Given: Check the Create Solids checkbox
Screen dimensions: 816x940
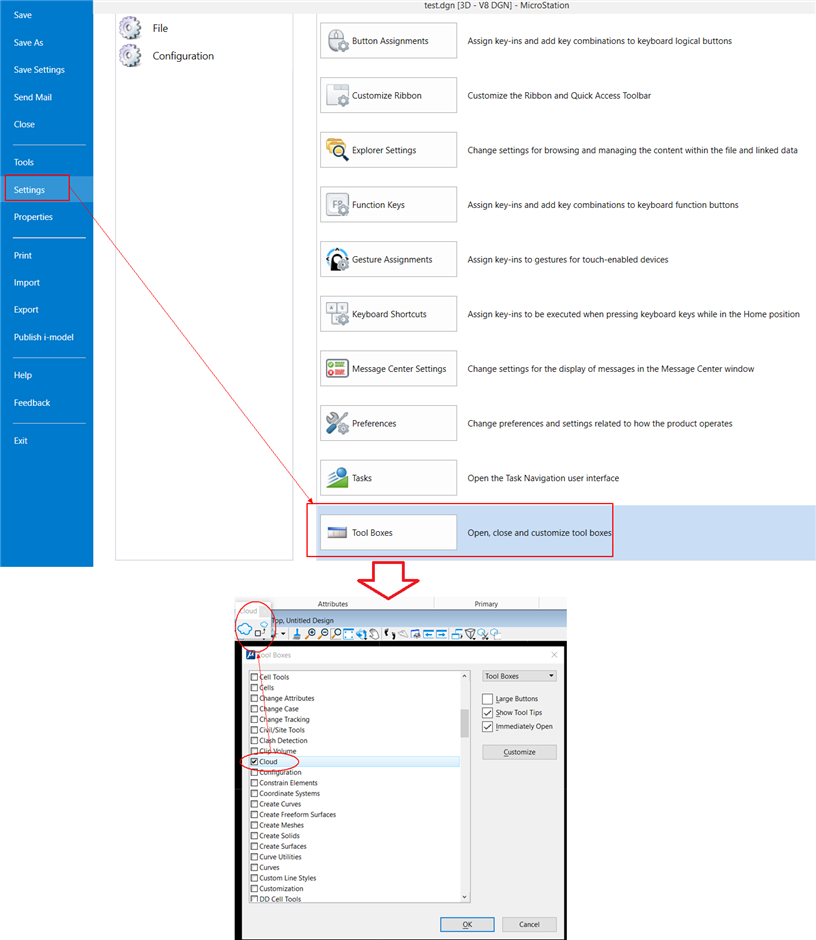Looking at the screenshot, I should coord(254,835).
